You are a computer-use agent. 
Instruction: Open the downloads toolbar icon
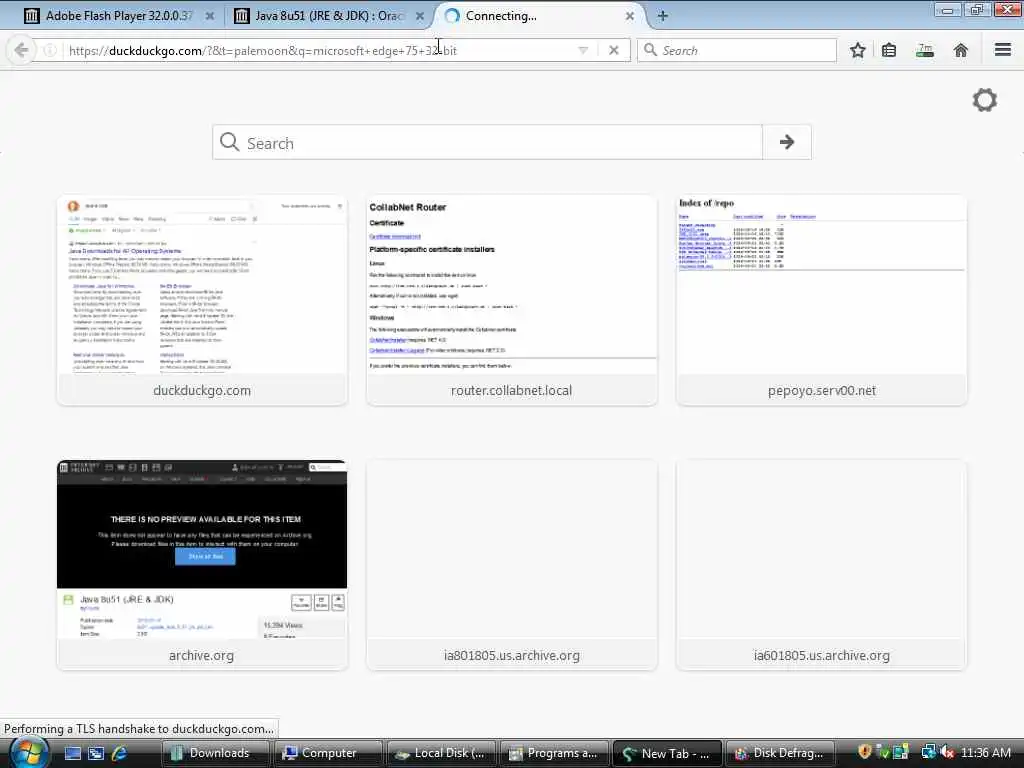click(x=925, y=50)
